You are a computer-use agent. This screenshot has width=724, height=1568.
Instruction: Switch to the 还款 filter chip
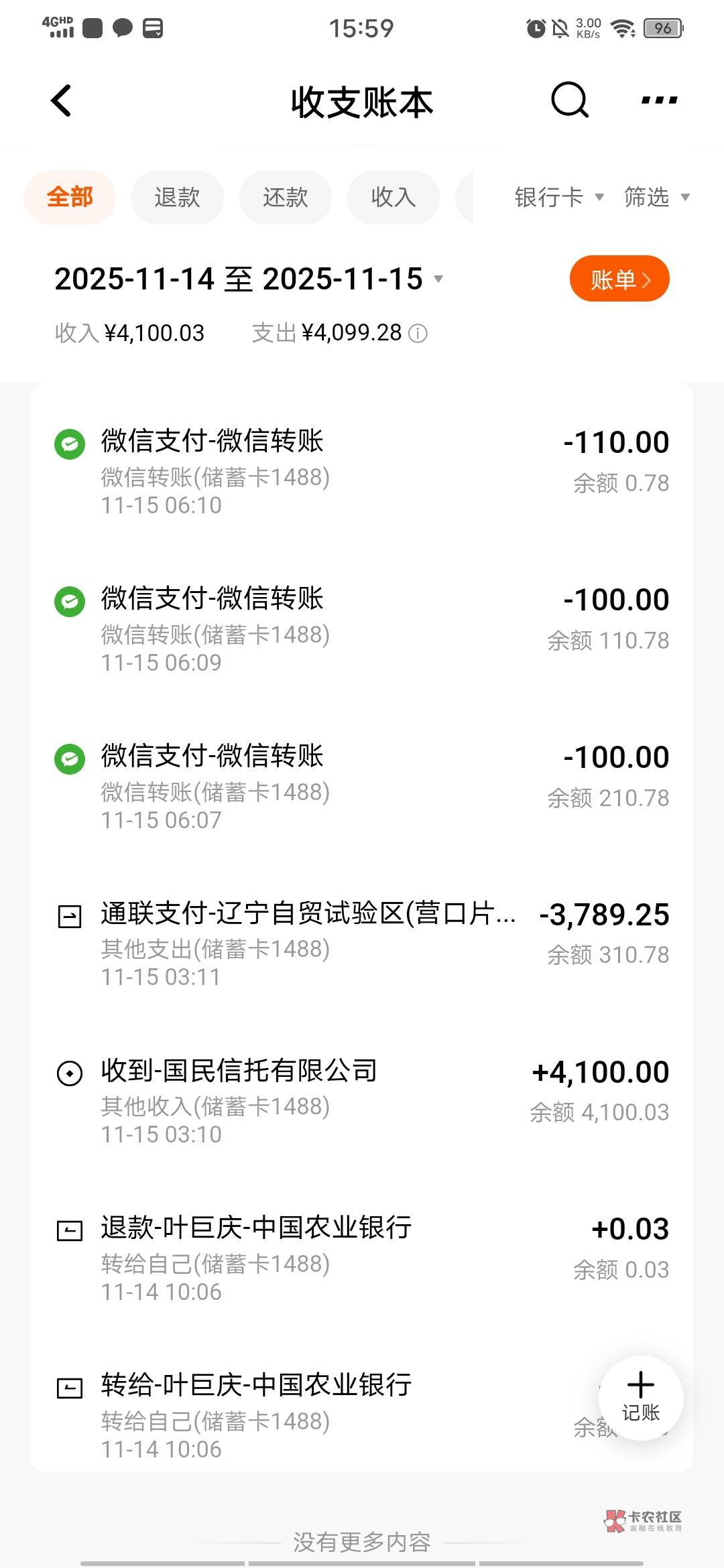click(286, 198)
